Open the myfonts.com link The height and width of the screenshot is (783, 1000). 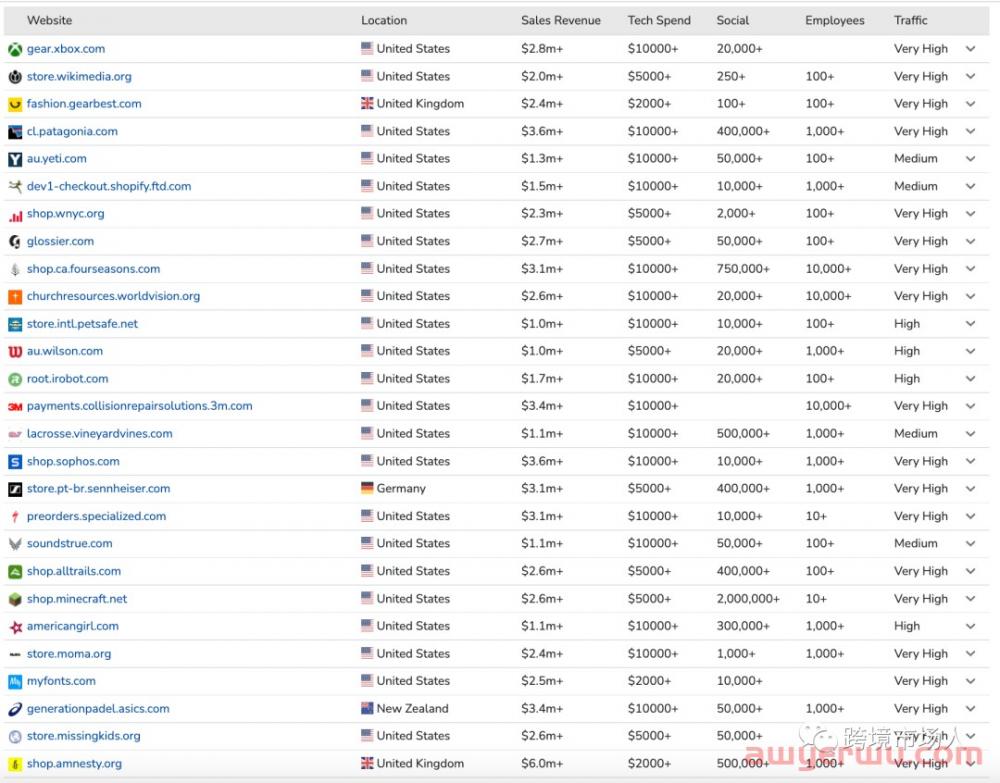point(61,681)
